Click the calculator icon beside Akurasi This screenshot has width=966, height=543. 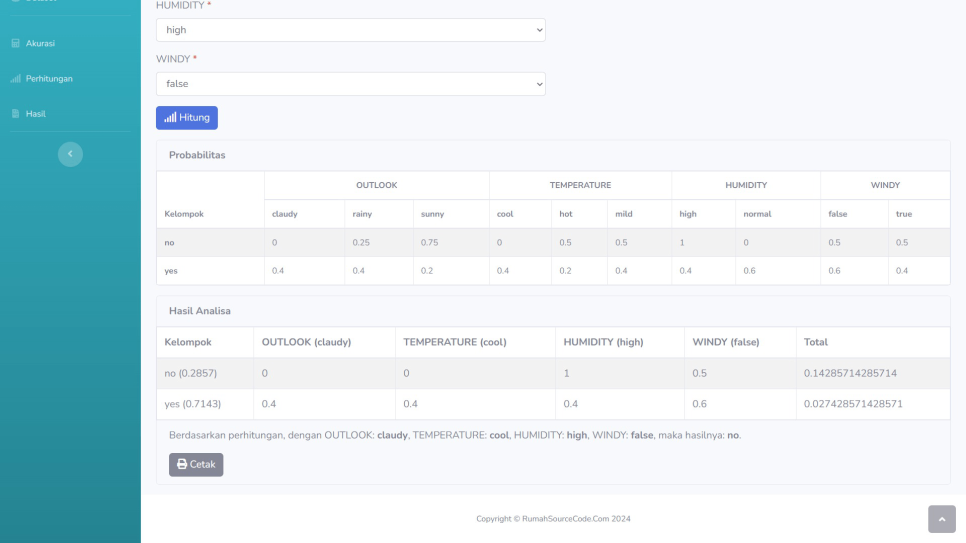(15, 43)
